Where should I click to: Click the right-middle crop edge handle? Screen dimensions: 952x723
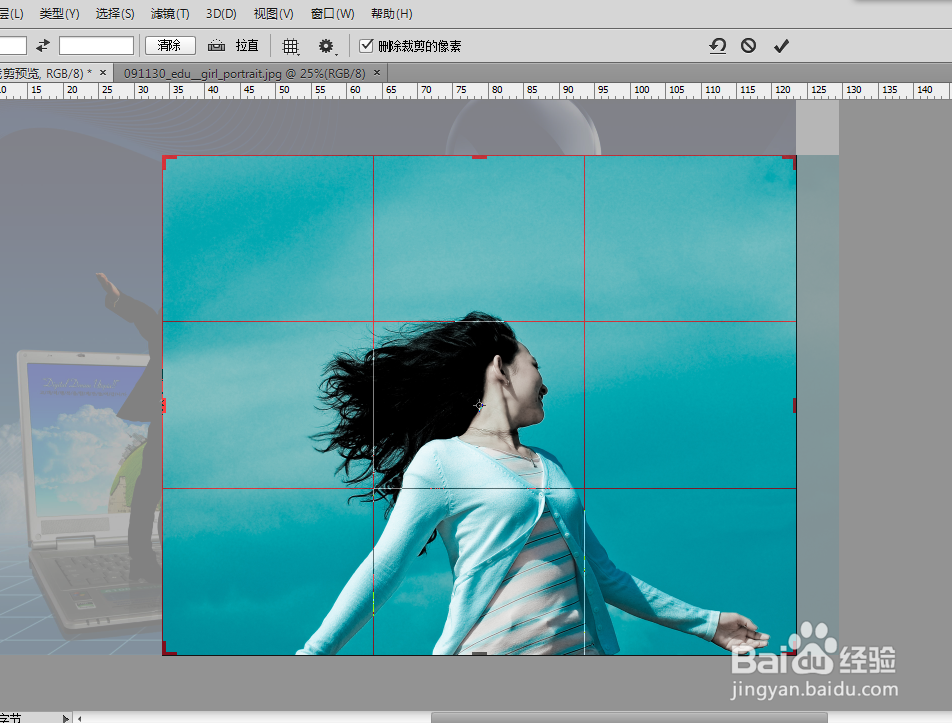[x=794, y=406]
